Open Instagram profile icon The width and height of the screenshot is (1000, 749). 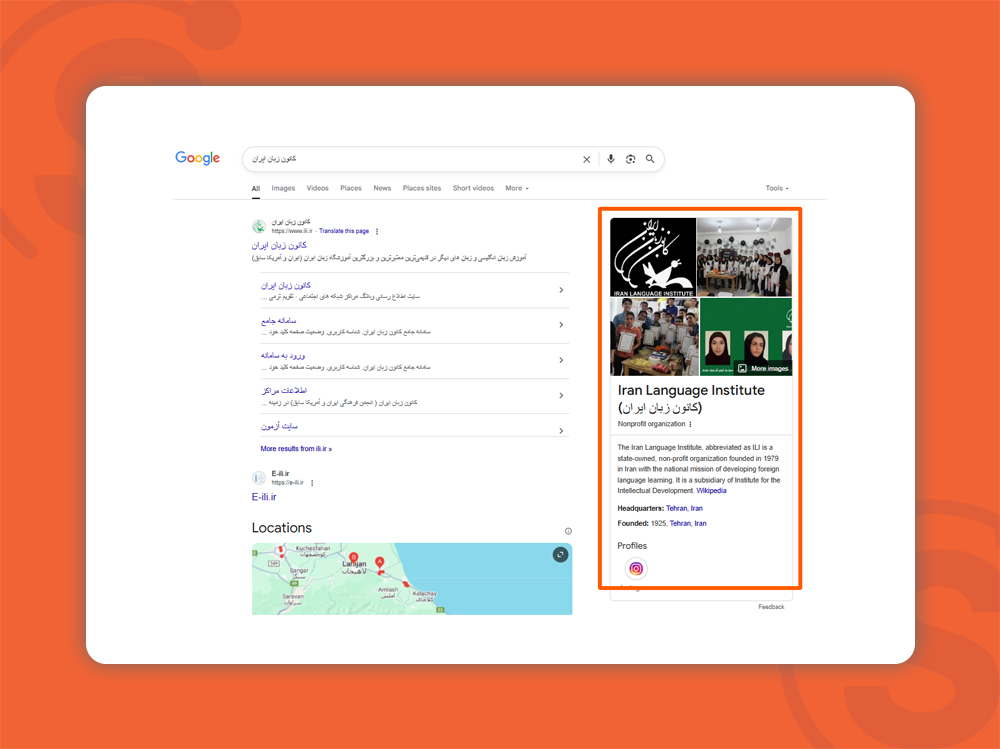tap(636, 568)
